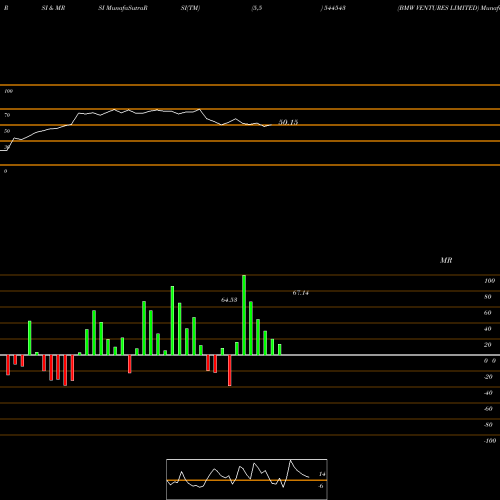Open the small boxed line chart thumbnail

tap(247, 479)
